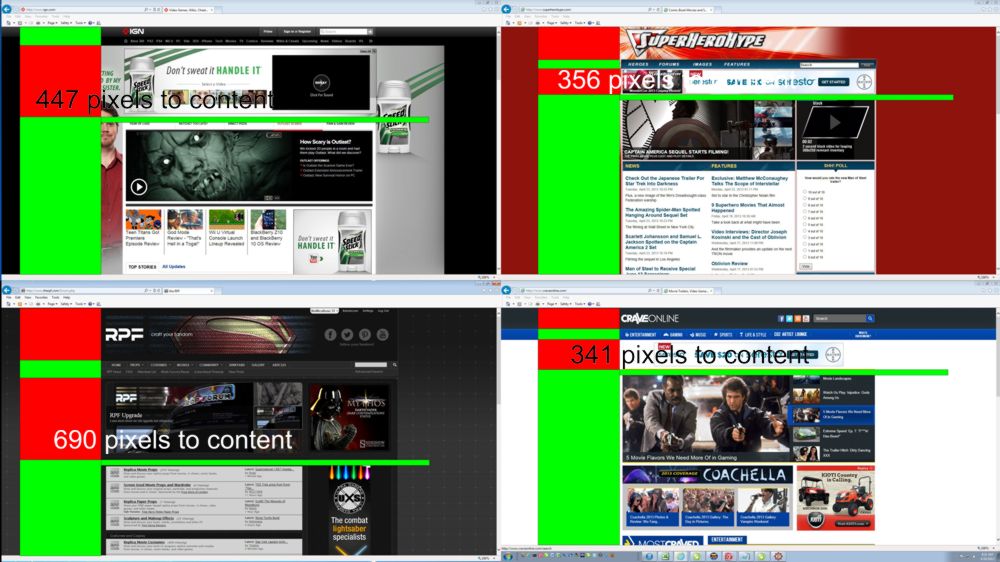The height and width of the screenshot is (562, 1000).
Task: Select '10 out of 10' in the SHH poll
Action: tap(805, 192)
